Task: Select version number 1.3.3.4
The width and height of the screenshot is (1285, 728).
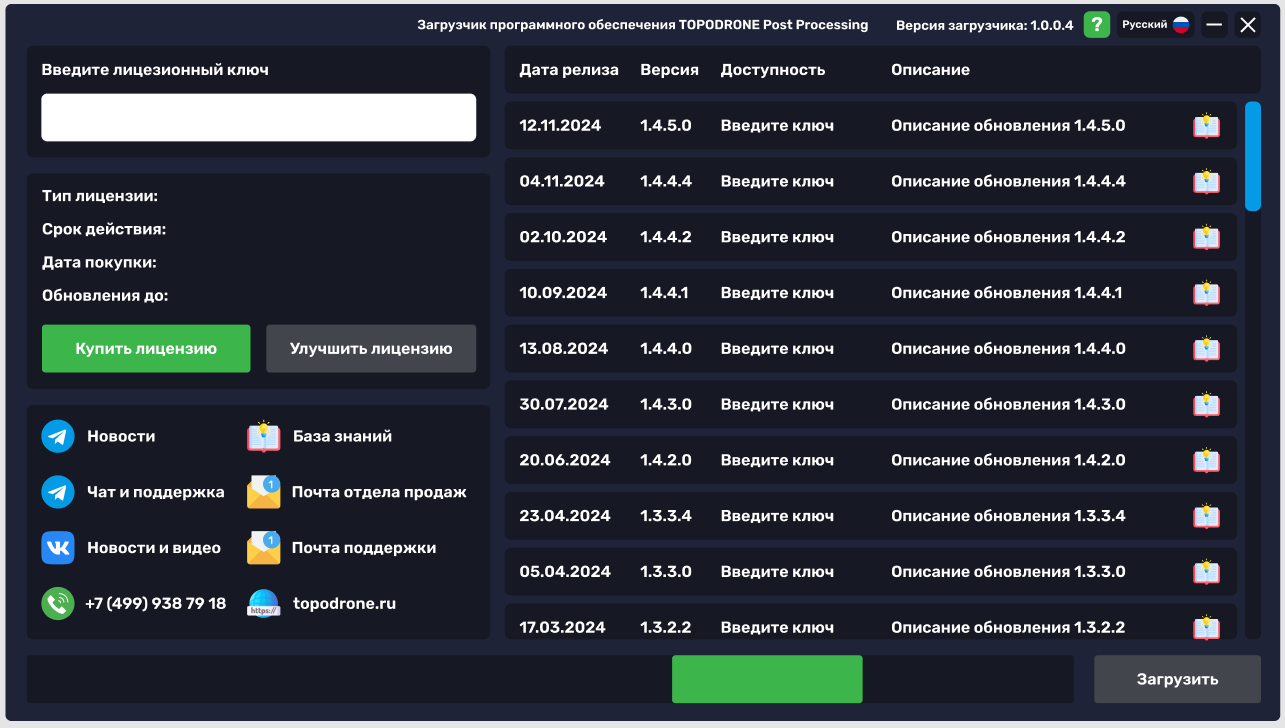Action: [666, 516]
